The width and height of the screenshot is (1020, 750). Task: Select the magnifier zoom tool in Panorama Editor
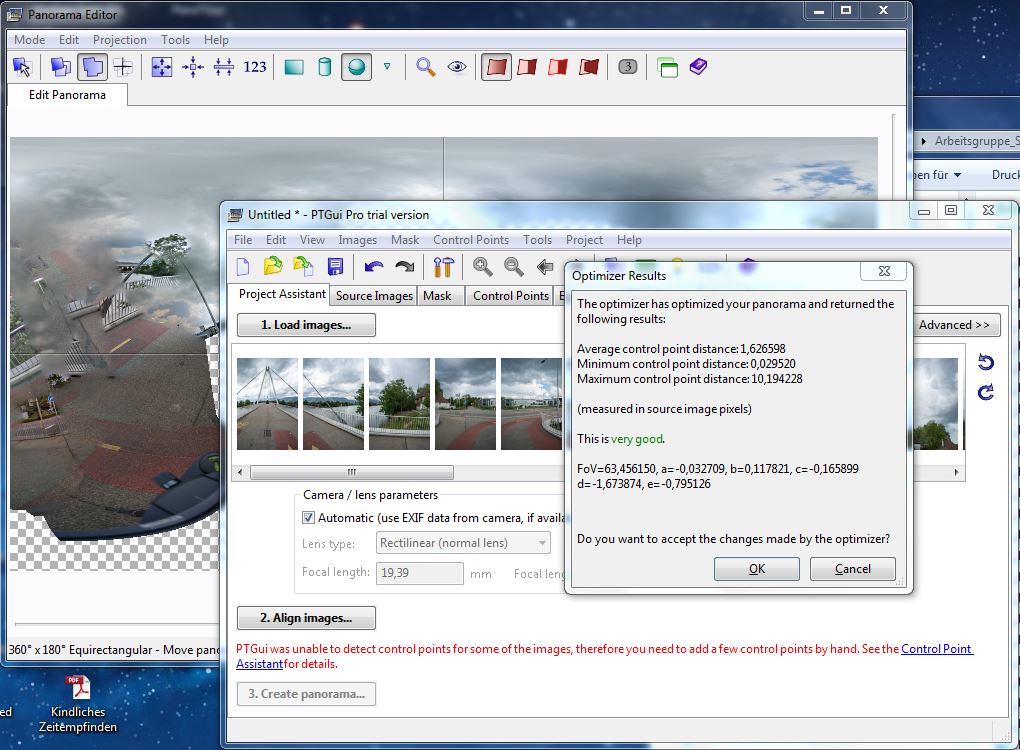point(426,67)
